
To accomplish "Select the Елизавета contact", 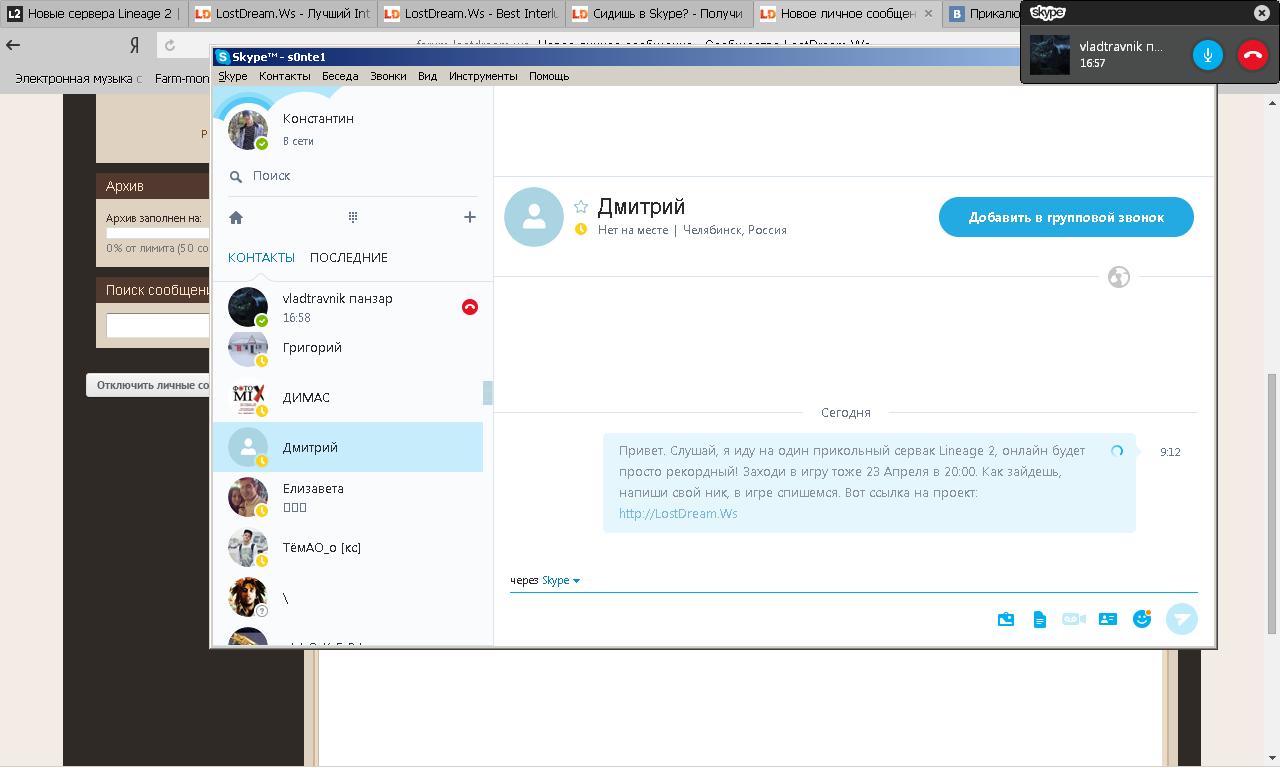I will click(348, 497).
